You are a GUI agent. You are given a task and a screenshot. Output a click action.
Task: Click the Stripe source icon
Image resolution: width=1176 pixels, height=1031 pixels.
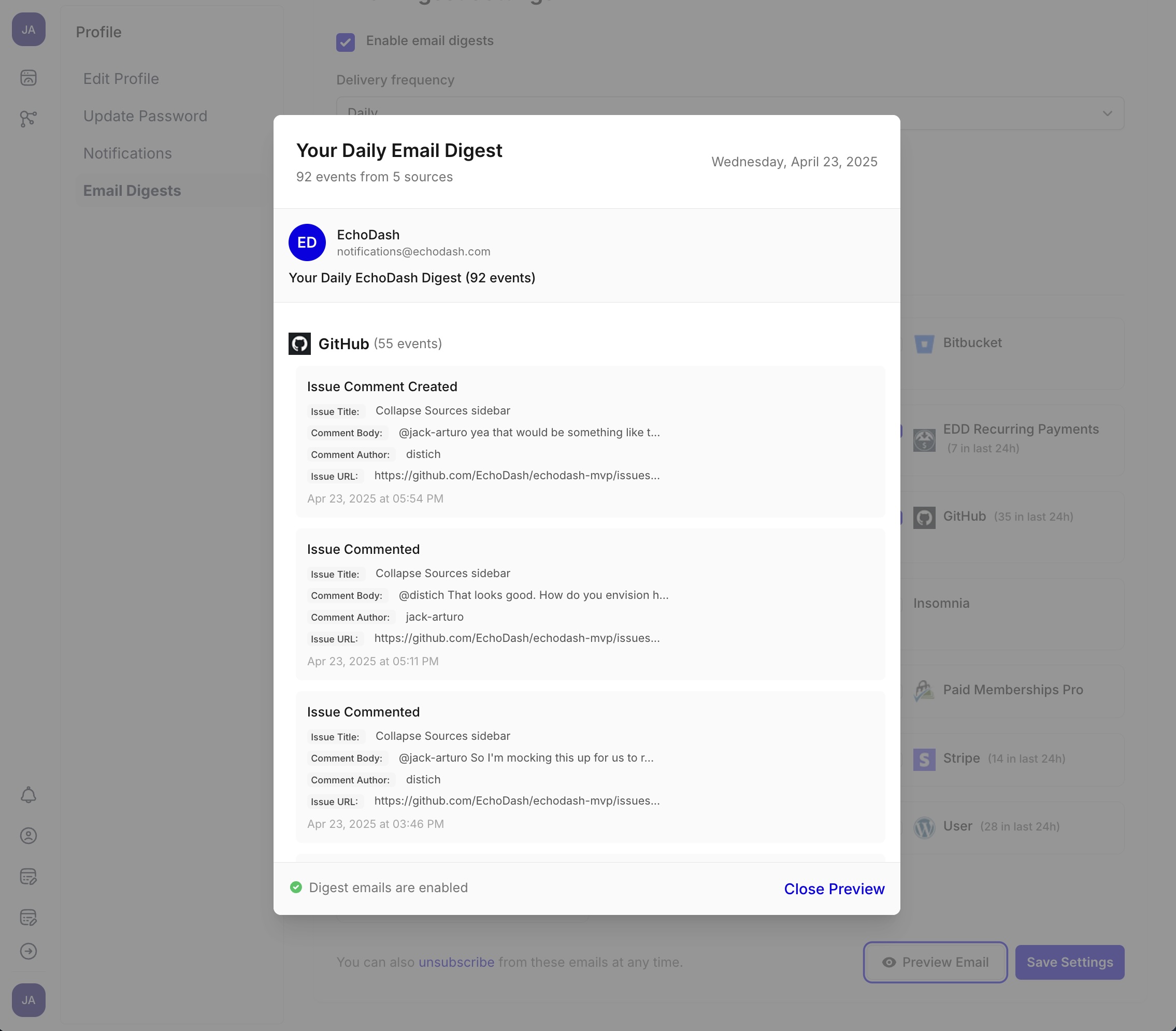(x=924, y=760)
